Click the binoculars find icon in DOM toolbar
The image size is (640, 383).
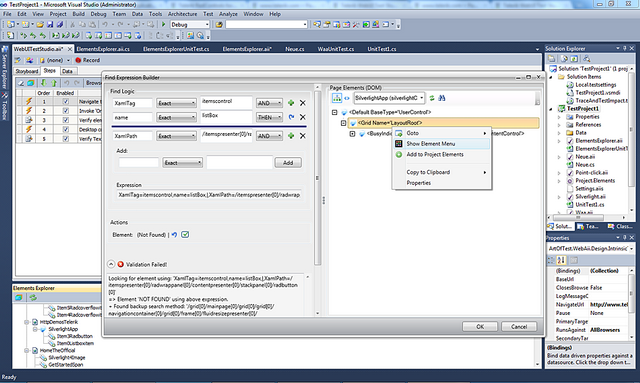442,98
